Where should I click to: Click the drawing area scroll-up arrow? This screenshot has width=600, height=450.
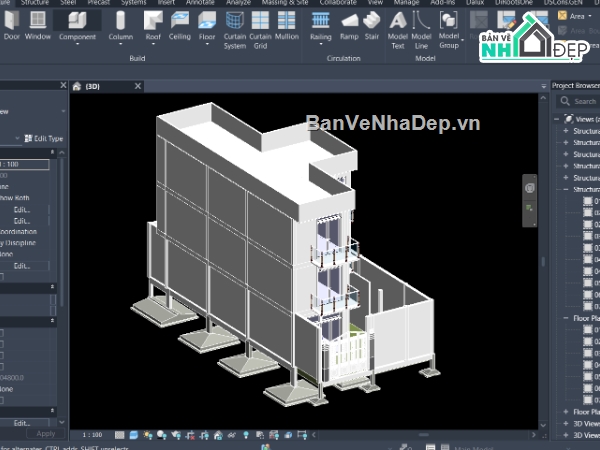pyautogui.click(x=543, y=98)
